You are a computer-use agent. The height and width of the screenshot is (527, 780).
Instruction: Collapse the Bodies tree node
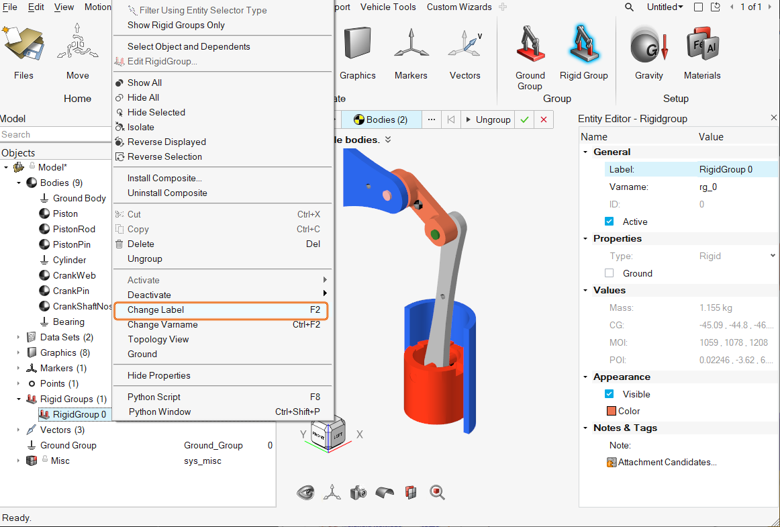19,183
